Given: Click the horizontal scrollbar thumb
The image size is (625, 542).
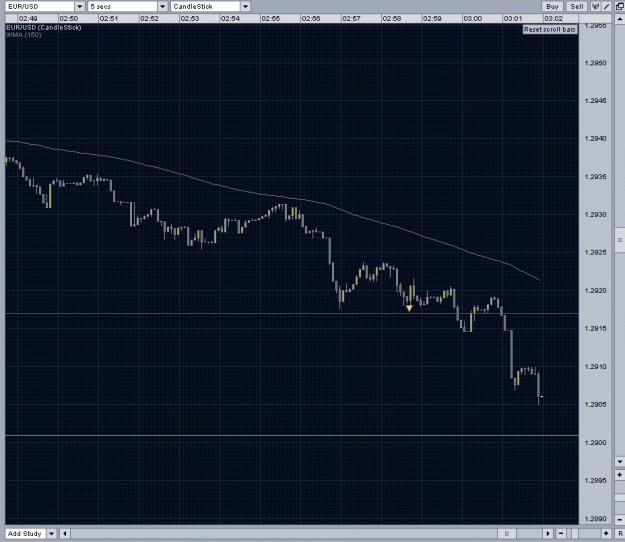Looking at the screenshot, I should [x=507, y=533].
